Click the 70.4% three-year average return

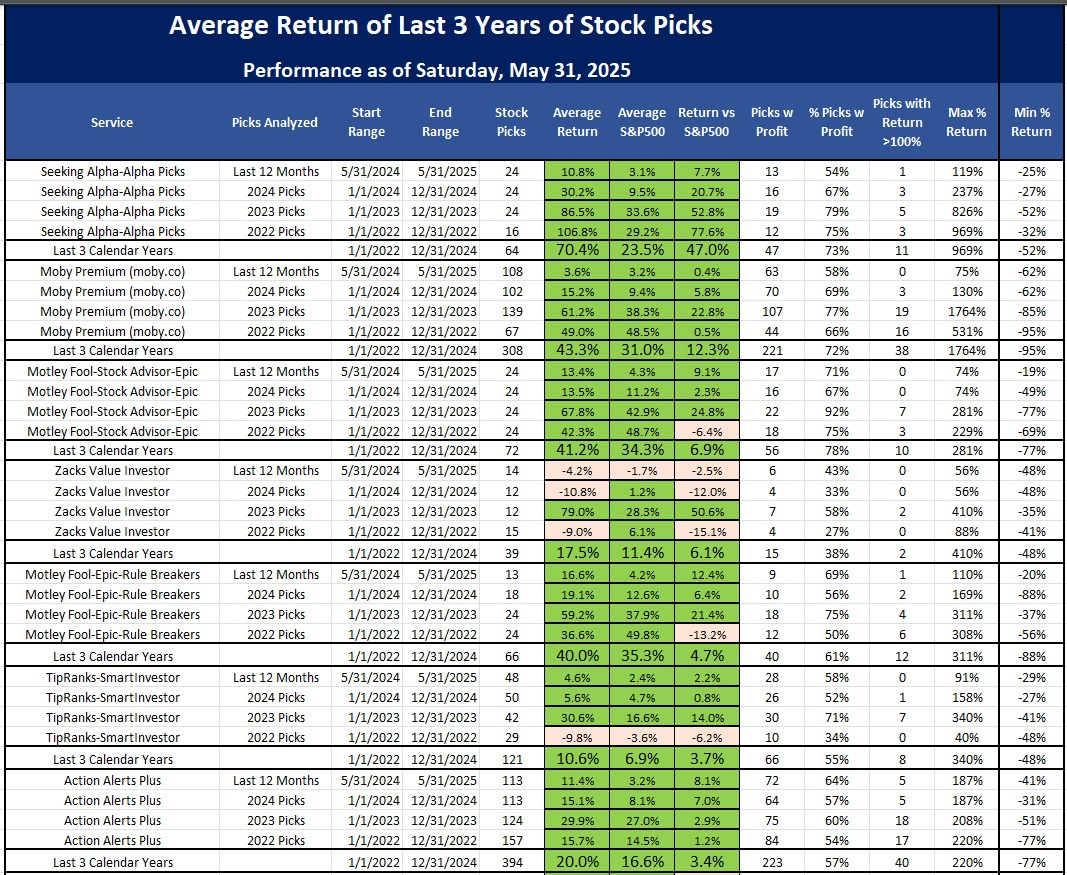click(576, 250)
